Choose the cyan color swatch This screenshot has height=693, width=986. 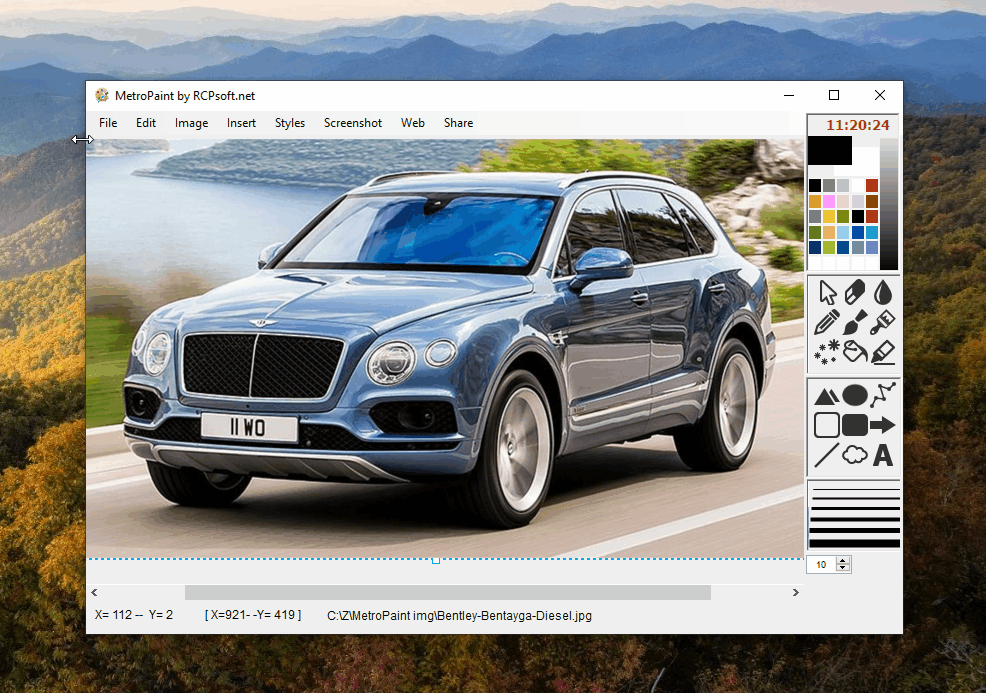pyautogui.click(x=872, y=232)
